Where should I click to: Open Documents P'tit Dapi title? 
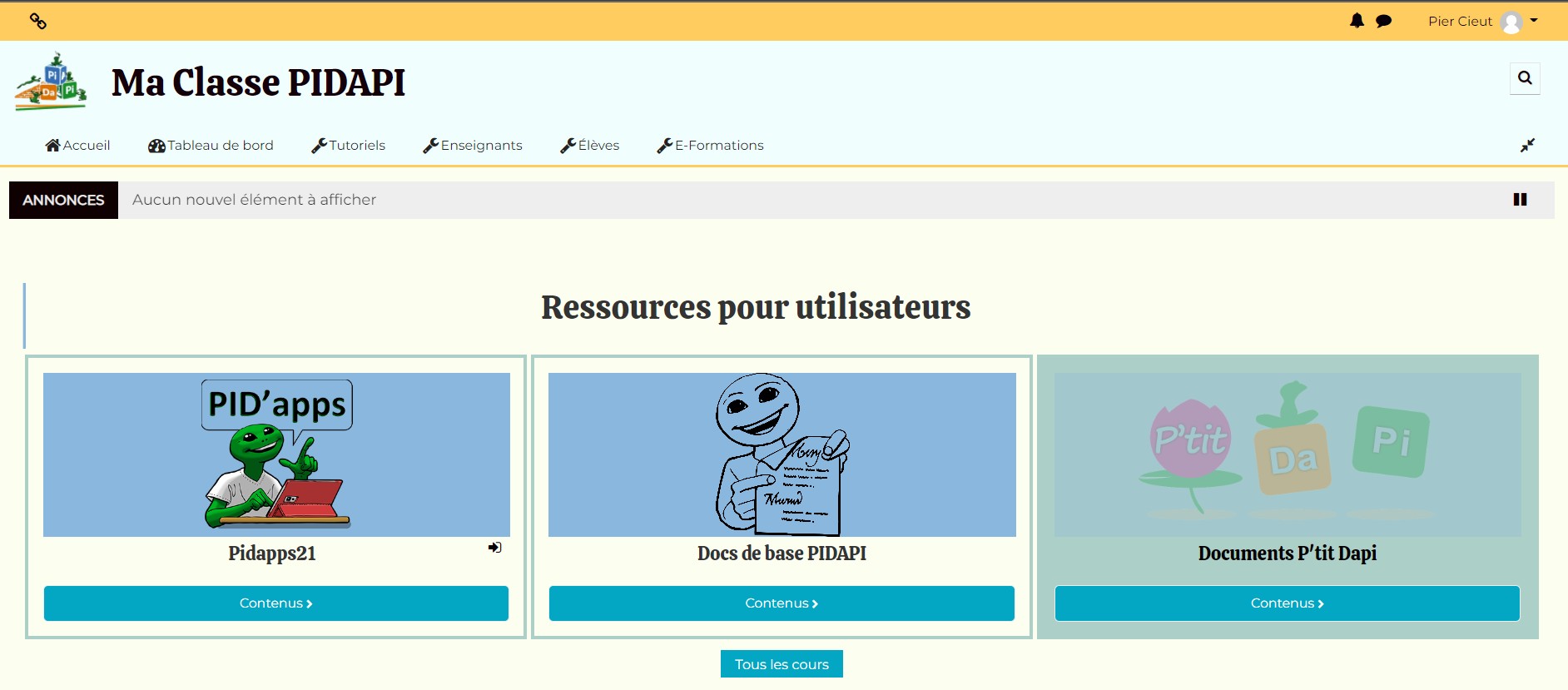[1288, 553]
